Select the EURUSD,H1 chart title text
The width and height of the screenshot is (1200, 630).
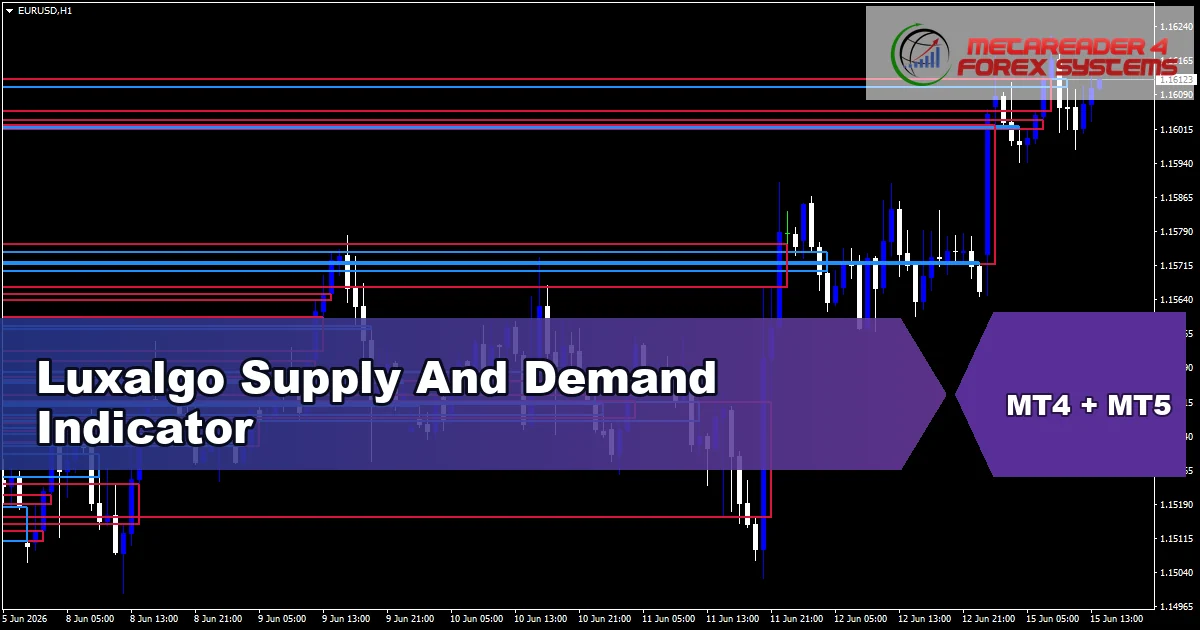coord(43,10)
